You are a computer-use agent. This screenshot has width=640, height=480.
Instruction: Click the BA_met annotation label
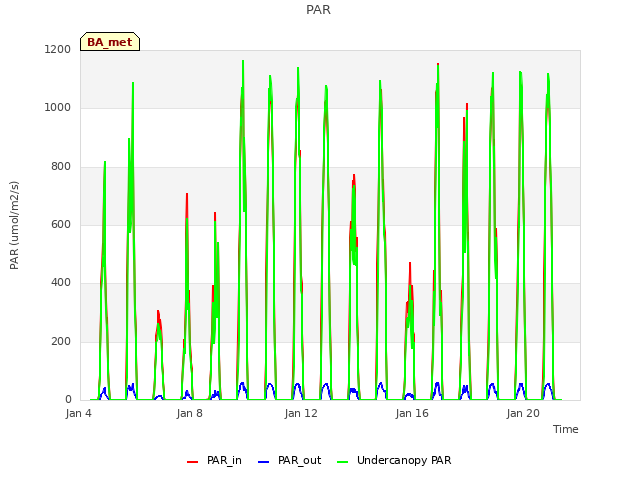point(110,42)
